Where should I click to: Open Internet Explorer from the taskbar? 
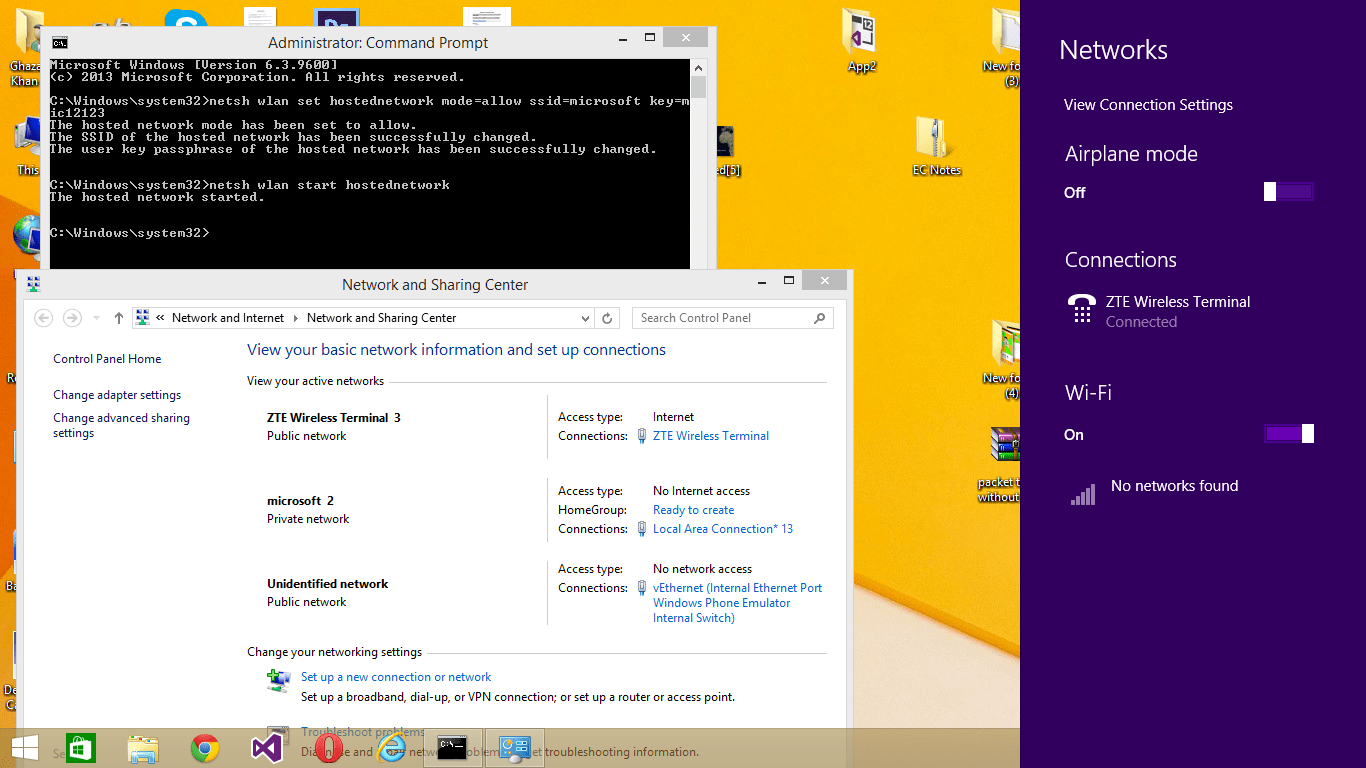point(391,748)
